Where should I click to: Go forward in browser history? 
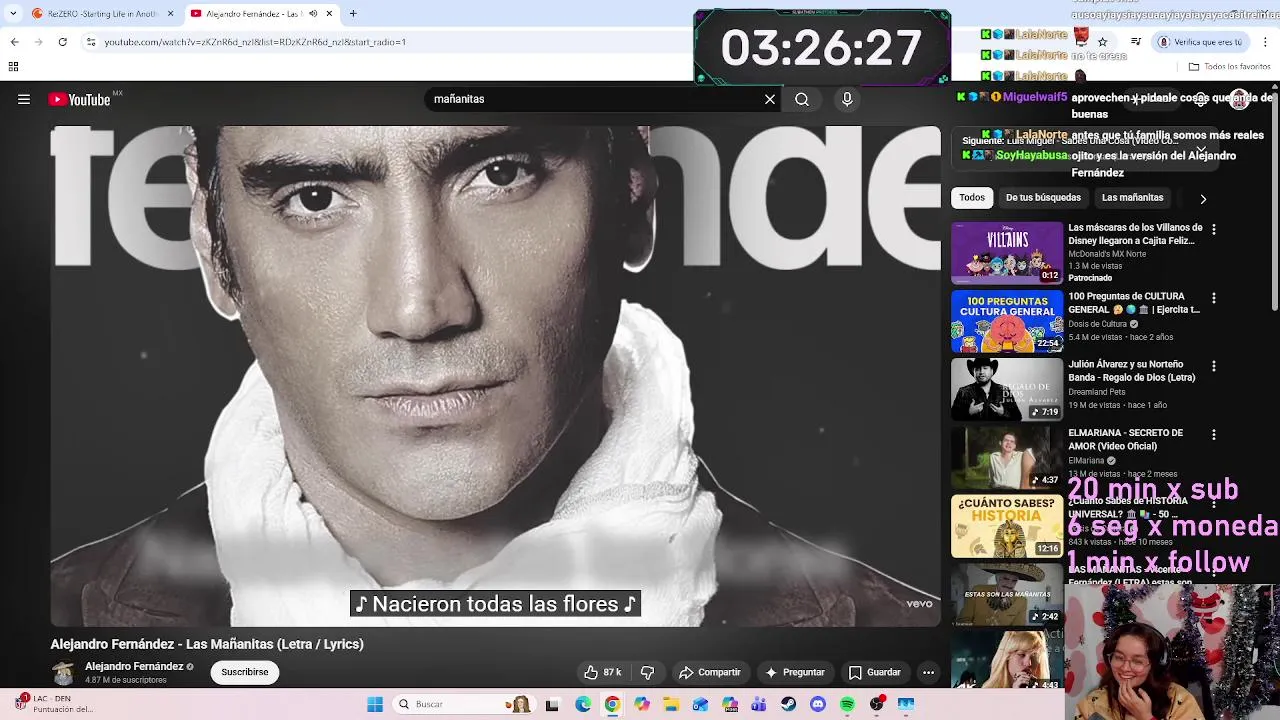38,42
